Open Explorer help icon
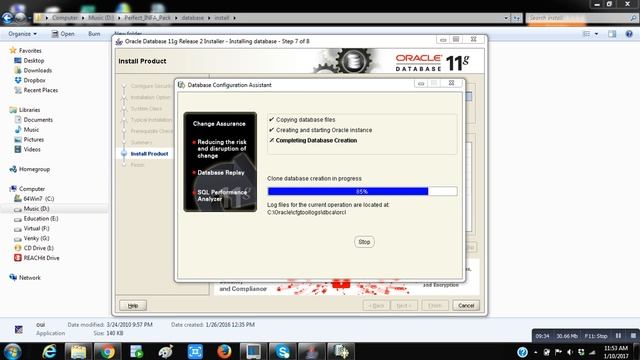The height and width of the screenshot is (360, 640). click(x=629, y=34)
